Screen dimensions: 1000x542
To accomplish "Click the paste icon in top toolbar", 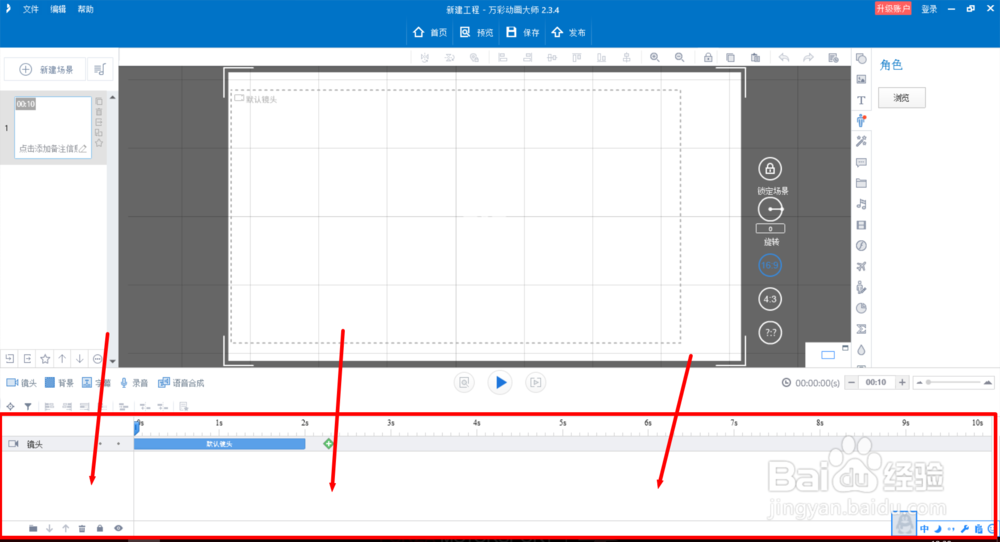I will [x=755, y=57].
